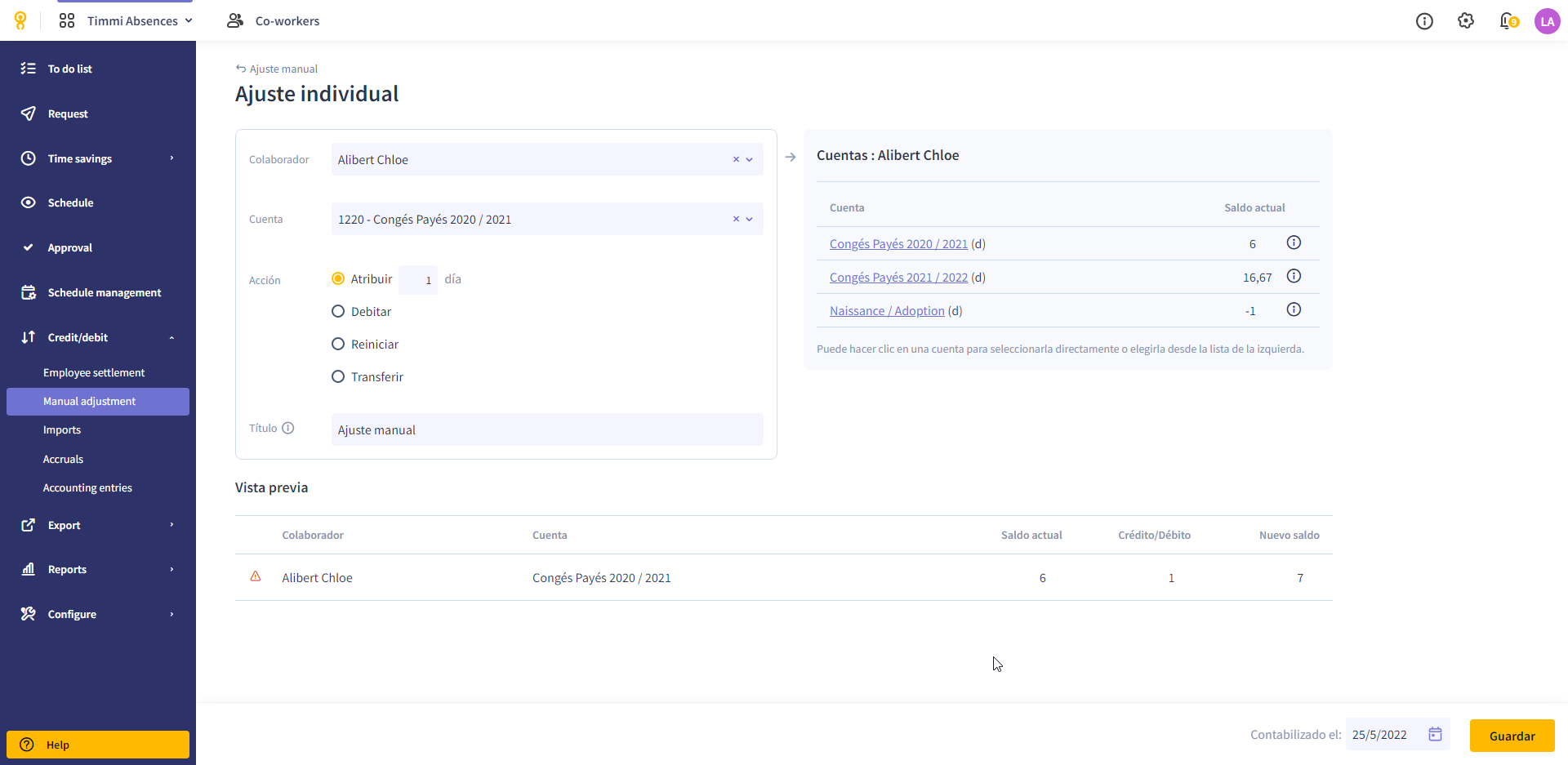1568x765 pixels.
Task: Expand the Configure submenu arrow
Action: coord(171,614)
